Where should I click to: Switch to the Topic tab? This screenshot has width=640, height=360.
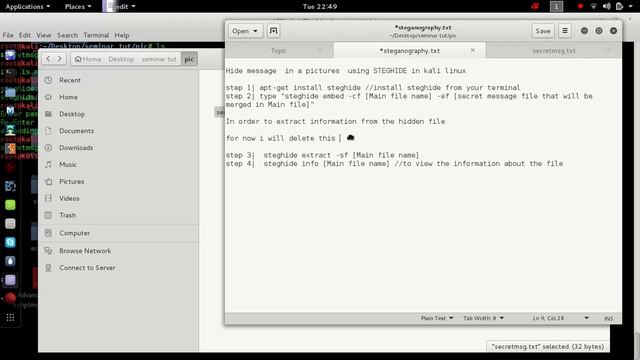[x=278, y=51]
